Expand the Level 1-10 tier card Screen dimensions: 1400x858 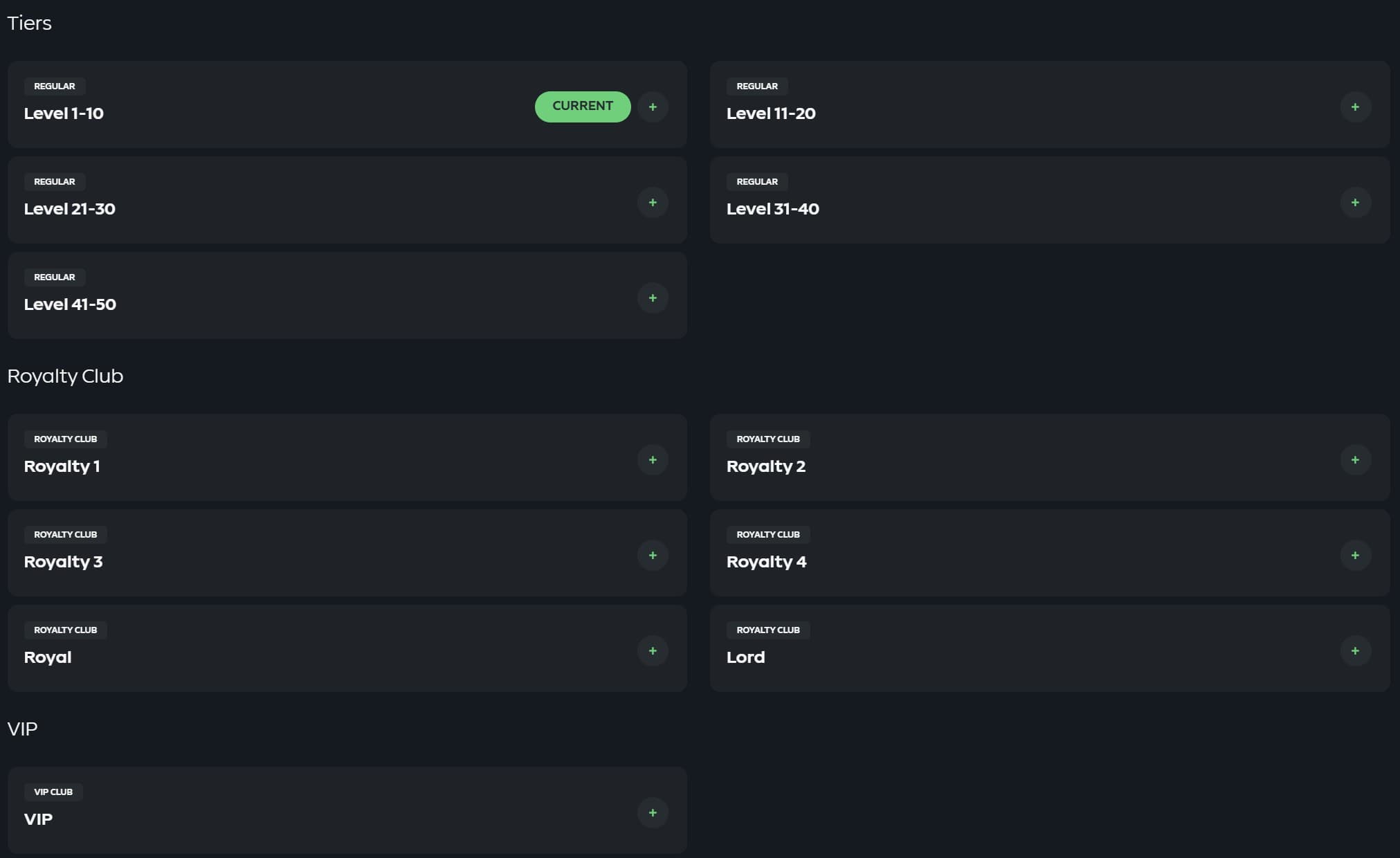pos(653,107)
